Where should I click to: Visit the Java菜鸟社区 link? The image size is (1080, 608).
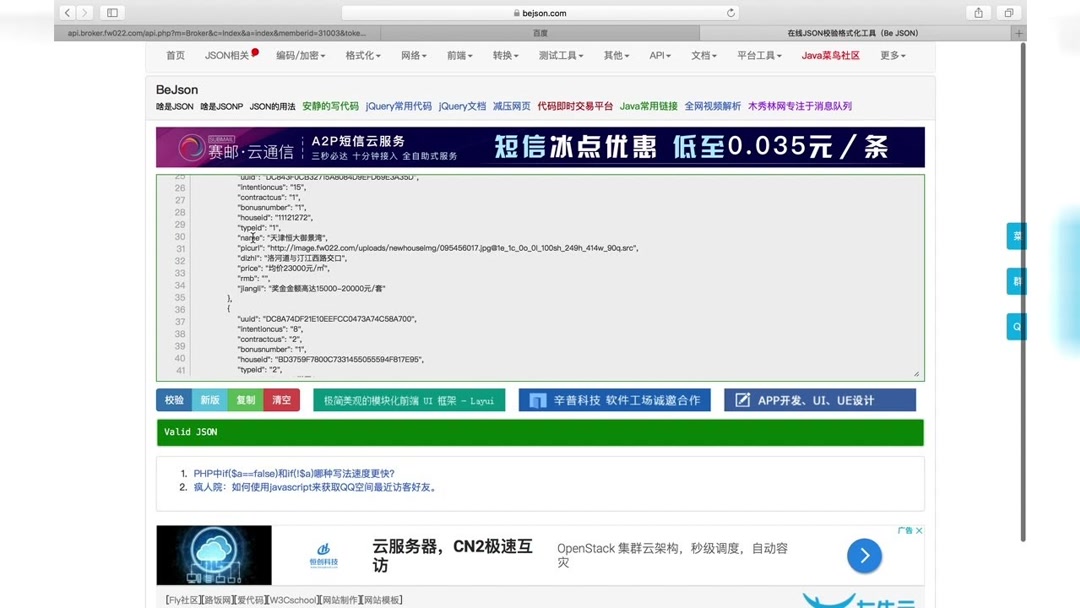(830, 55)
